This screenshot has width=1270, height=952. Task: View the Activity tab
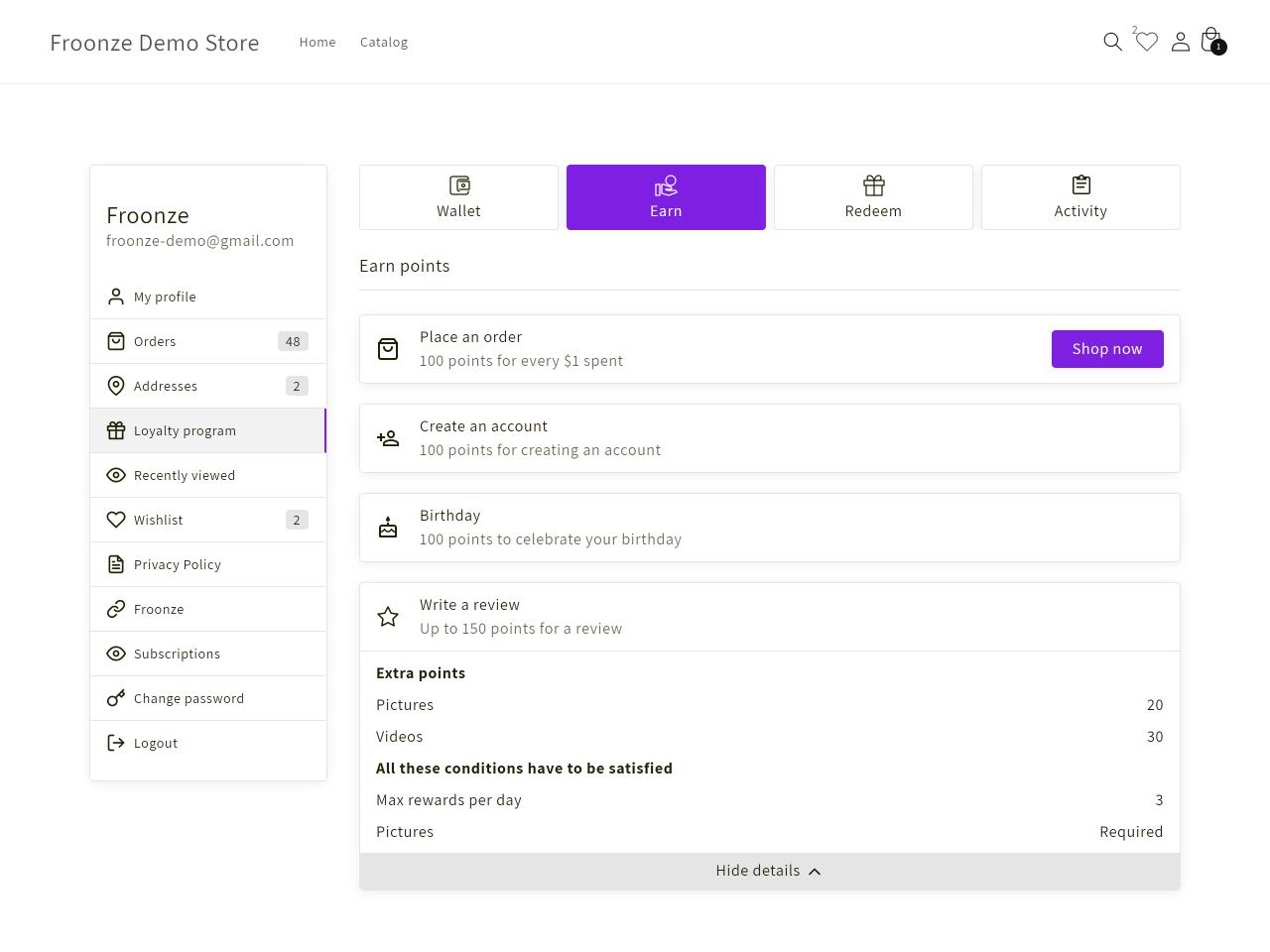pyautogui.click(x=1081, y=197)
